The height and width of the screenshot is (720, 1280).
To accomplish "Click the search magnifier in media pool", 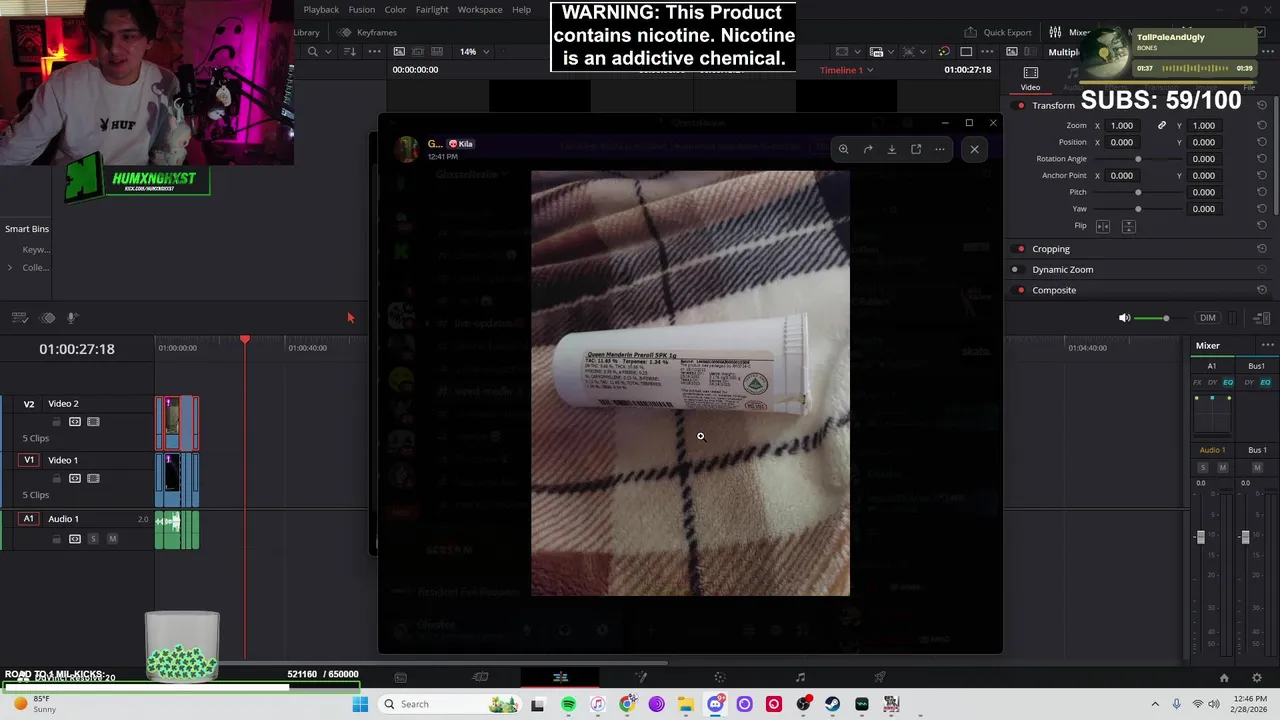I will (x=313, y=52).
